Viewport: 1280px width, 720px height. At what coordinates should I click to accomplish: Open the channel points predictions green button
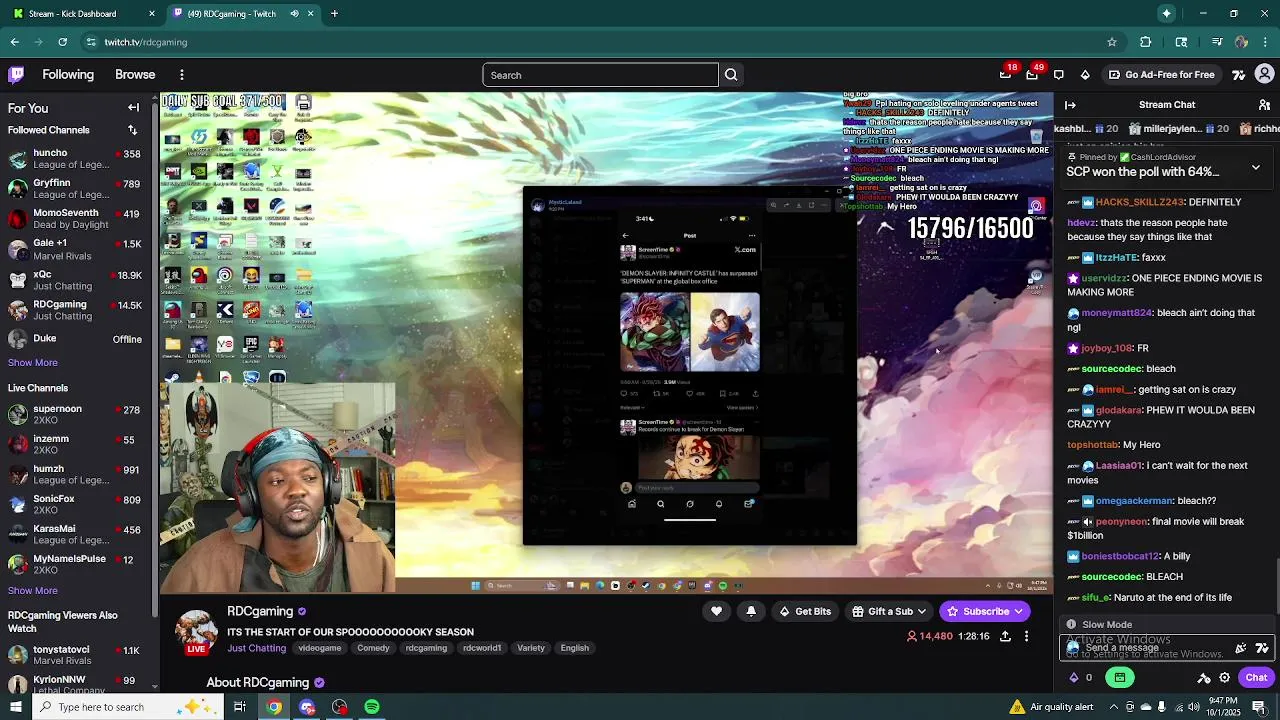point(1120,677)
